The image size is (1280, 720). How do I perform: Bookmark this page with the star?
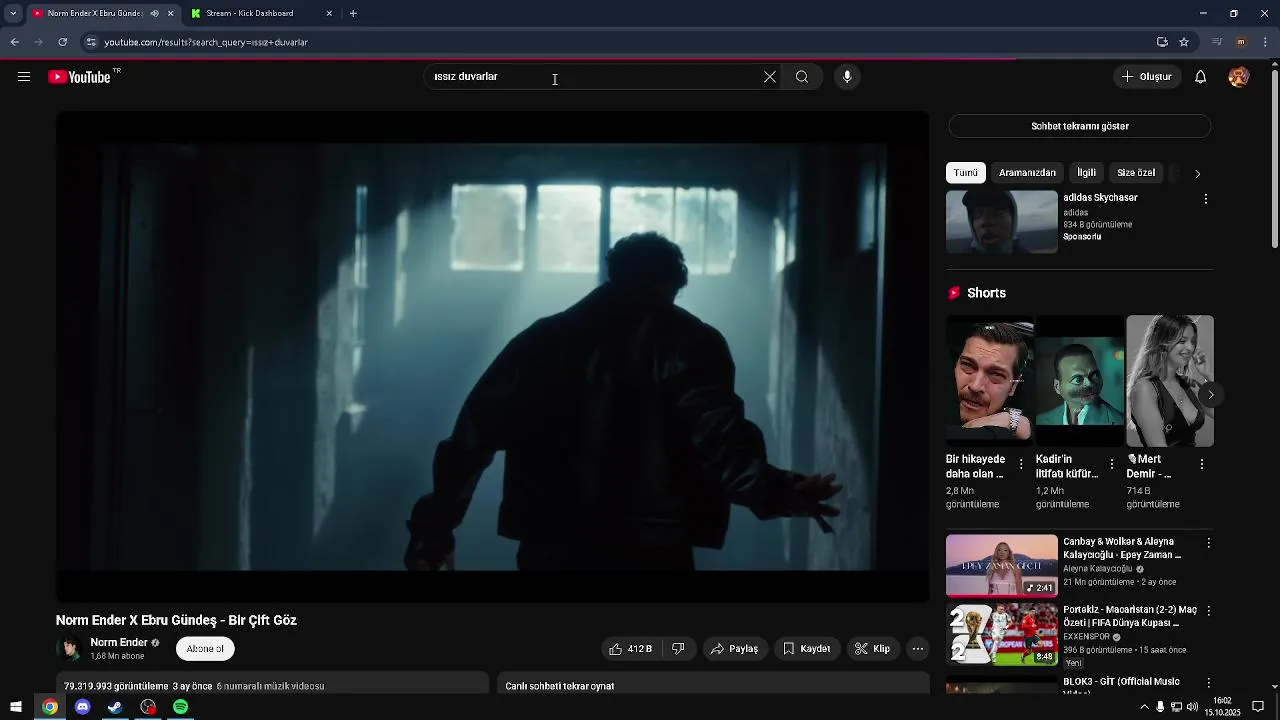pos(1184,42)
